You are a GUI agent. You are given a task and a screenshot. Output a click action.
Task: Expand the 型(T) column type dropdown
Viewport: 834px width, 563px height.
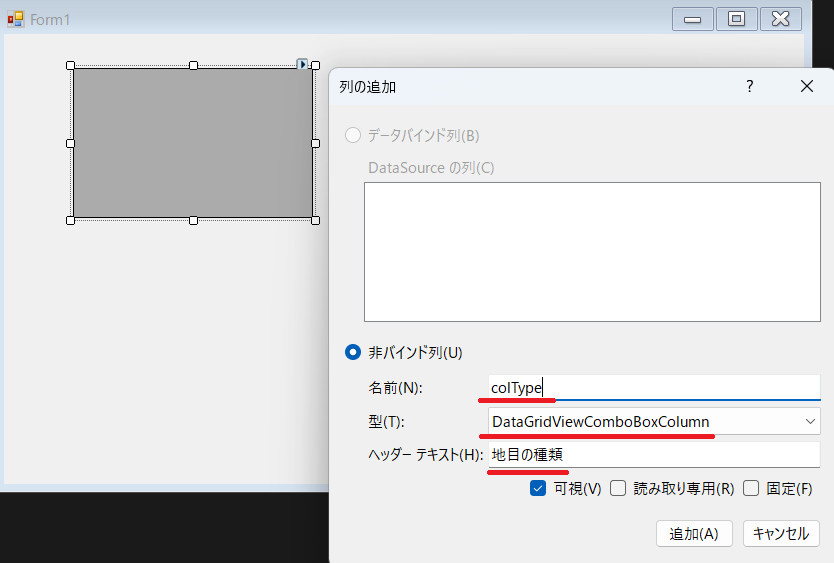tap(809, 422)
